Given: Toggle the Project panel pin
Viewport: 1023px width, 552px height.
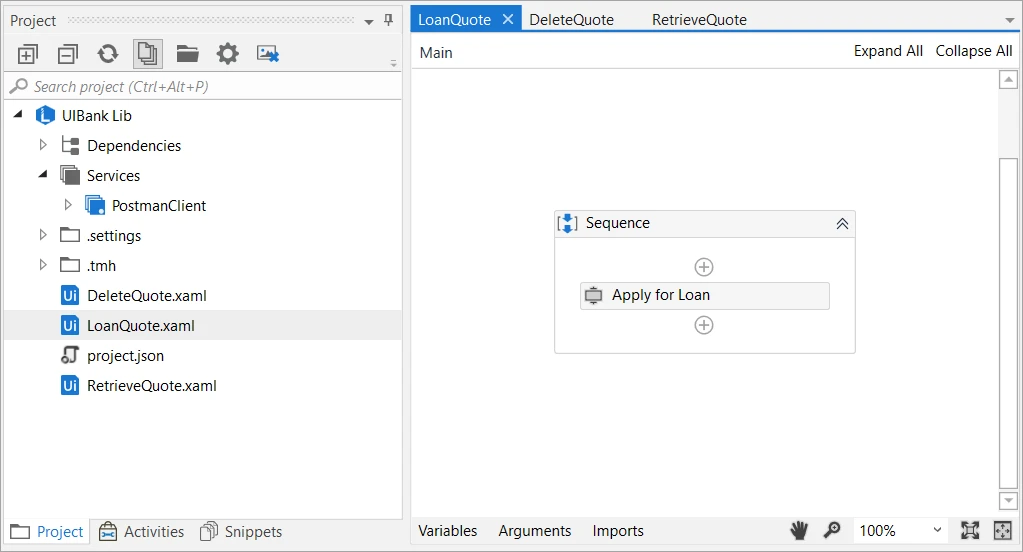Looking at the screenshot, I should point(389,20).
